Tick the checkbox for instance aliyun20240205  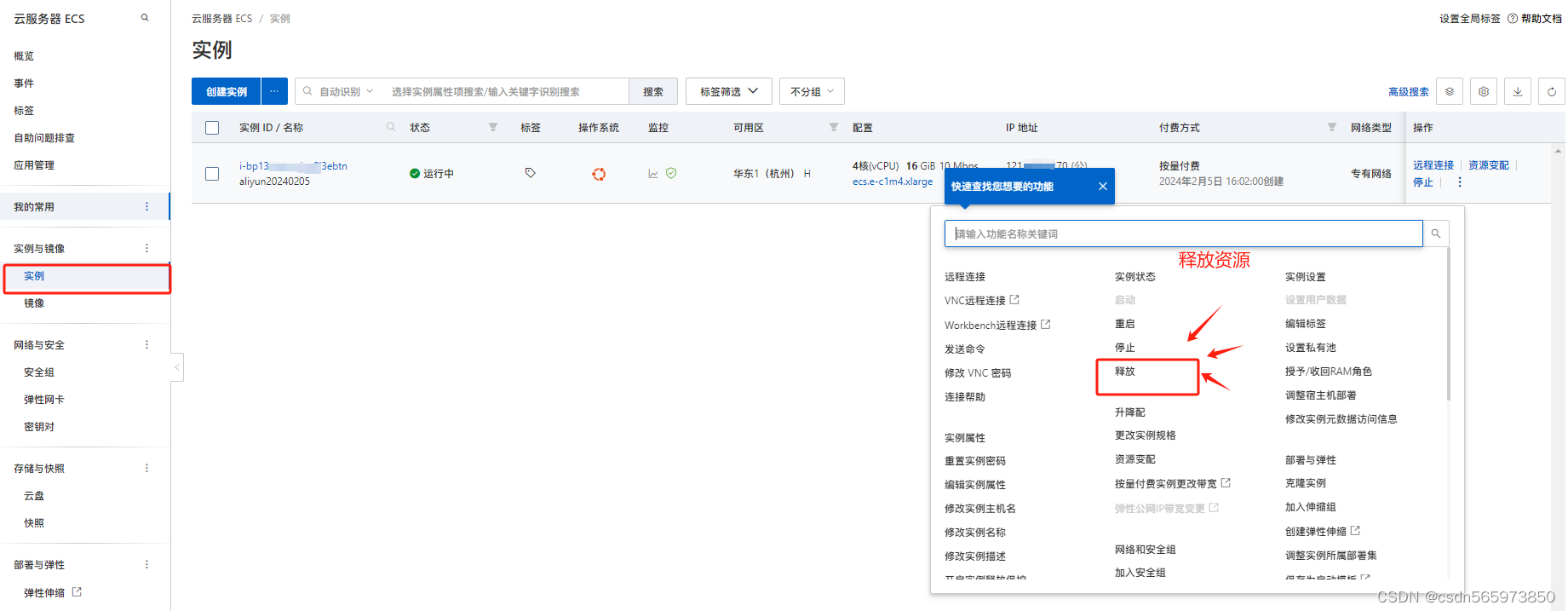tap(212, 174)
